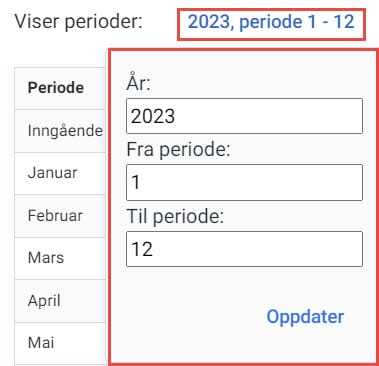
Task: Click the "Viser perioder:" label text
Action: tap(78, 22)
